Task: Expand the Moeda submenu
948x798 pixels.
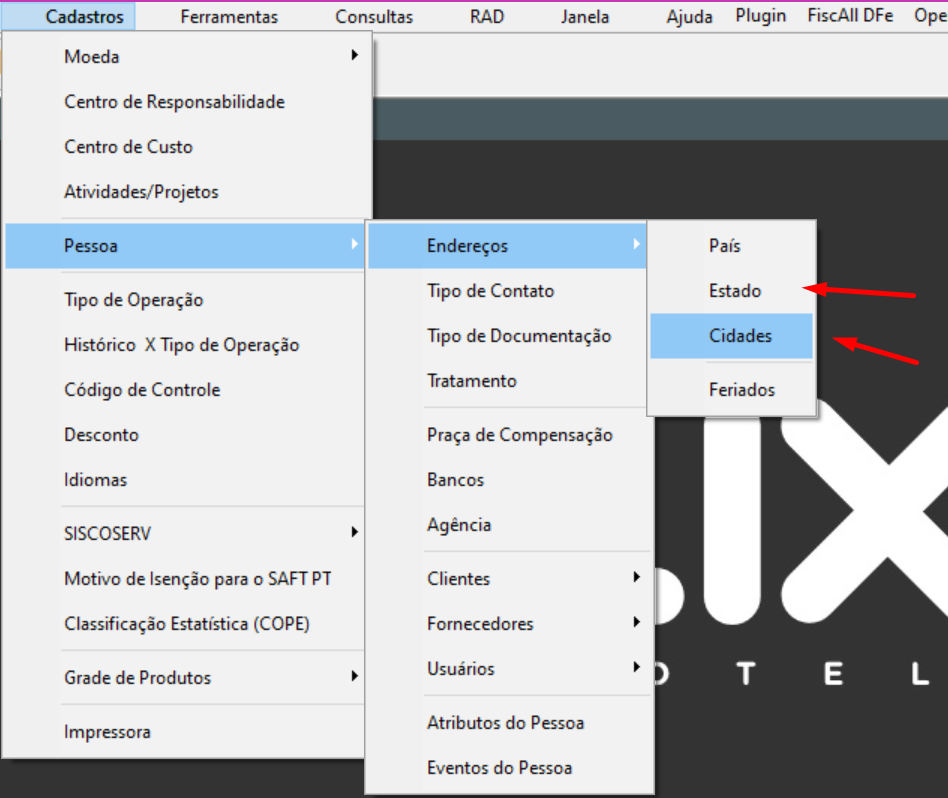Action: click(185, 57)
